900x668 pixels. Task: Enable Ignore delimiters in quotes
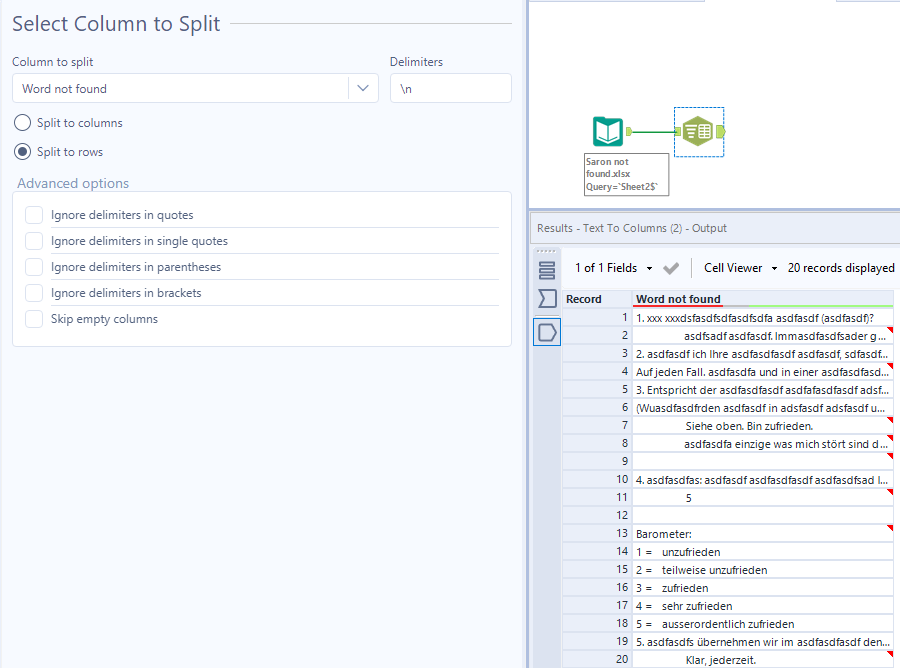(x=35, y=214)
